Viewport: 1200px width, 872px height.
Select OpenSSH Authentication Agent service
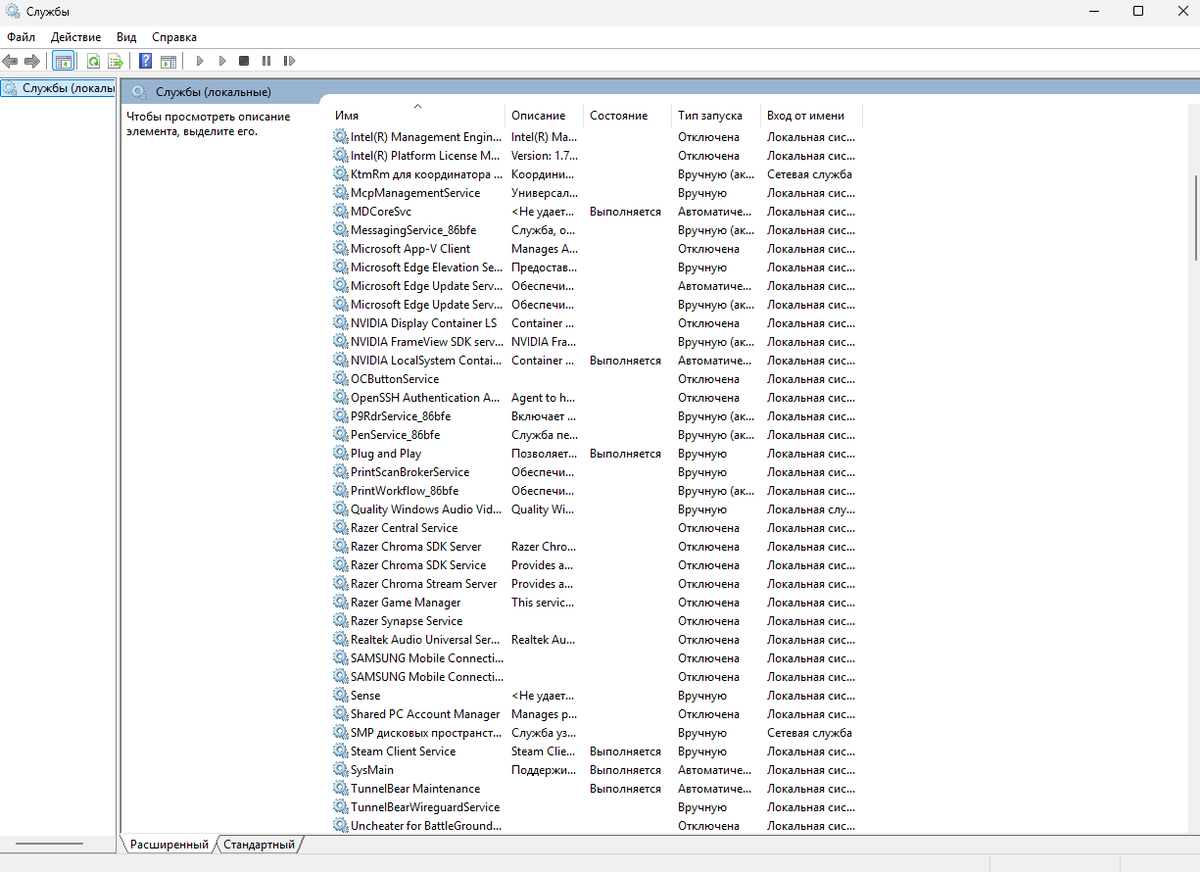click(596, 397)
